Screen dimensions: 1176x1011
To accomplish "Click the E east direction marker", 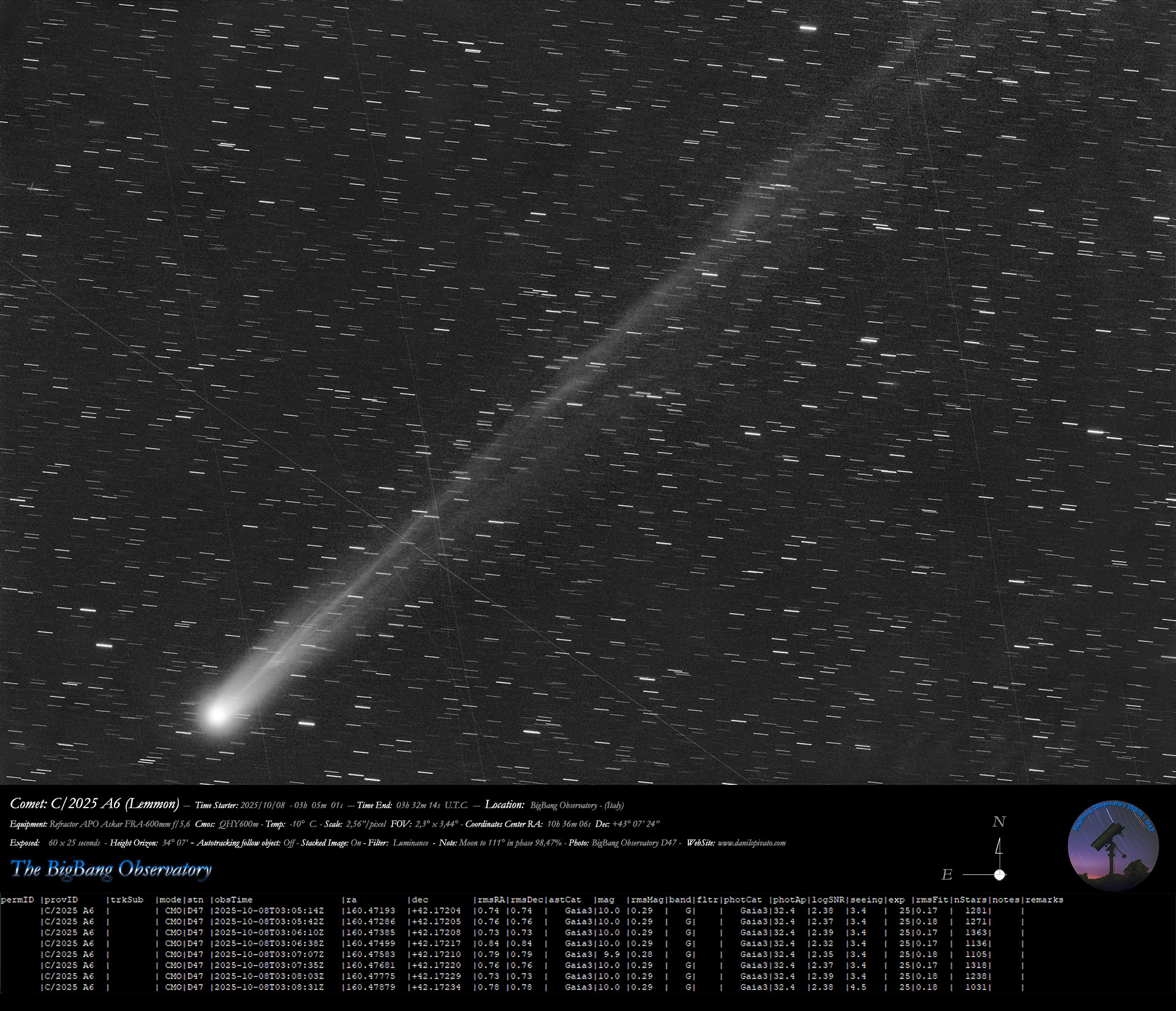I will (947, 875).
